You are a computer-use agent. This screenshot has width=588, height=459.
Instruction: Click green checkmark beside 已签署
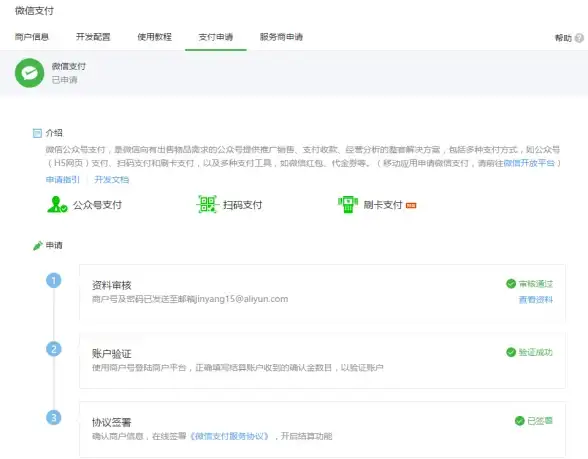point(519,421)
